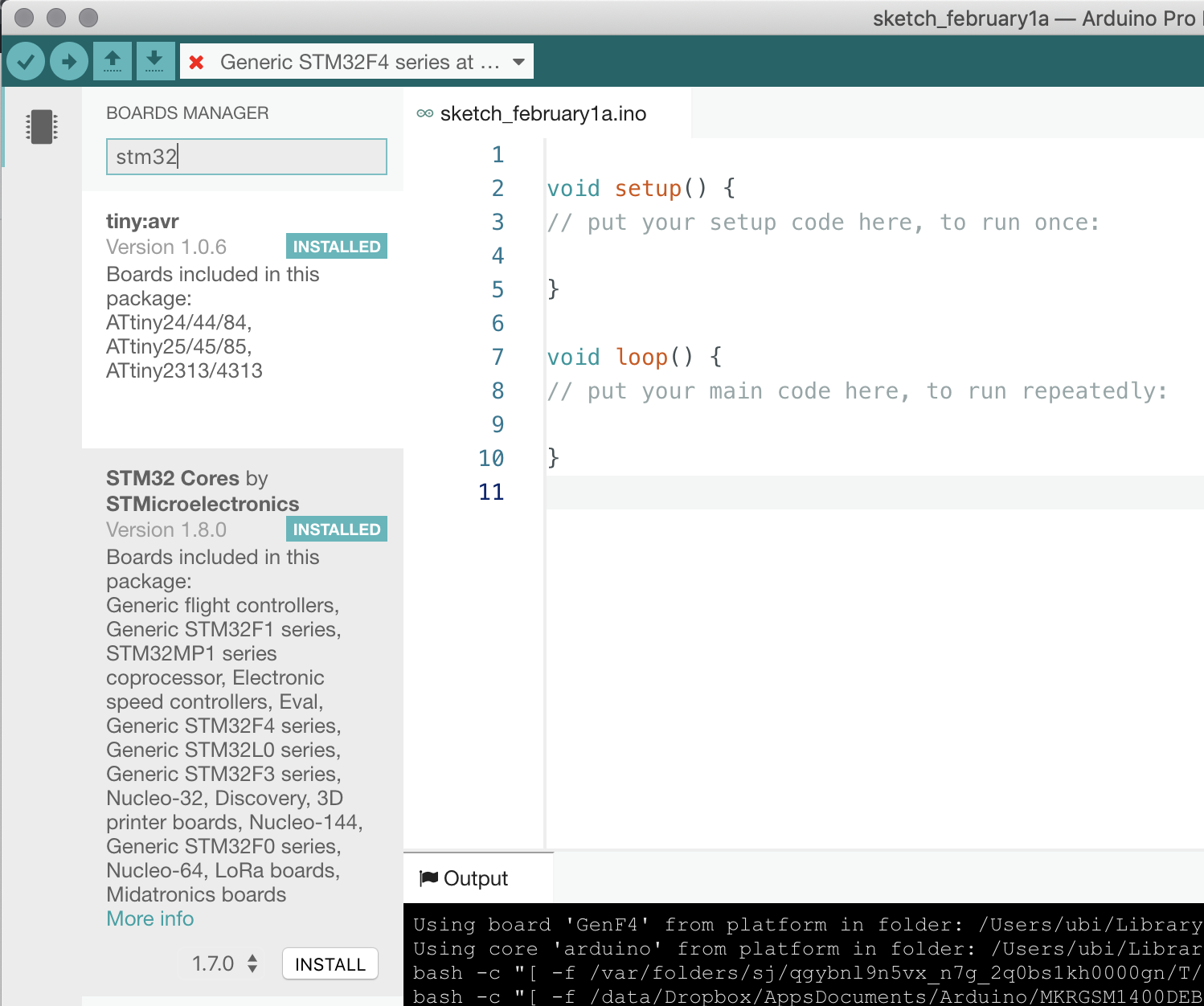Click the ATtiny2313/4313 board entry
Viewport: 1204px width, 1006px height.
185,370
